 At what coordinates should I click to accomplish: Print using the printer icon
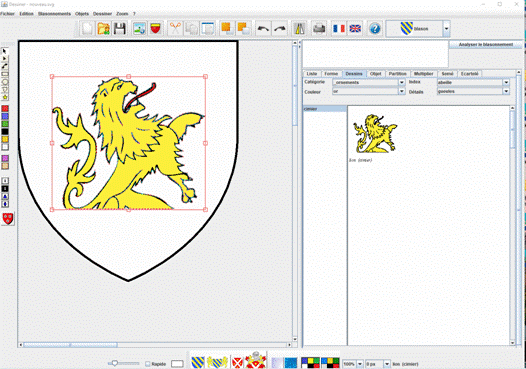tap(319, 29)
